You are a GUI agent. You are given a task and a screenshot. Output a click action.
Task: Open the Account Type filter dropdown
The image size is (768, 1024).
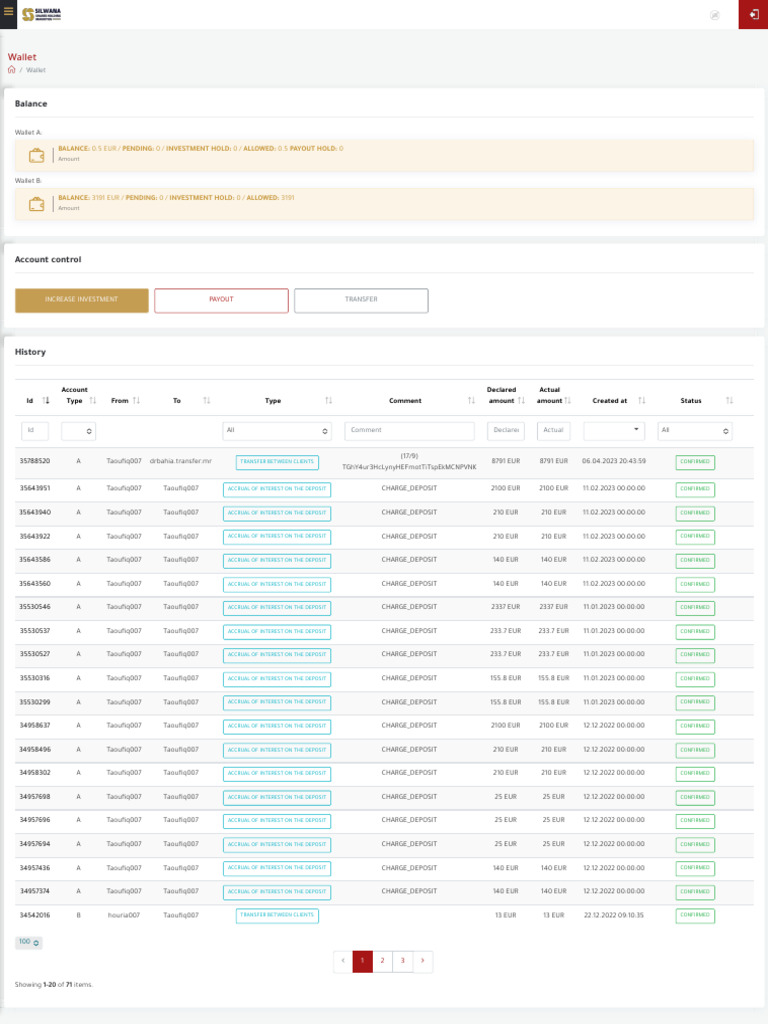pos(78,431)
